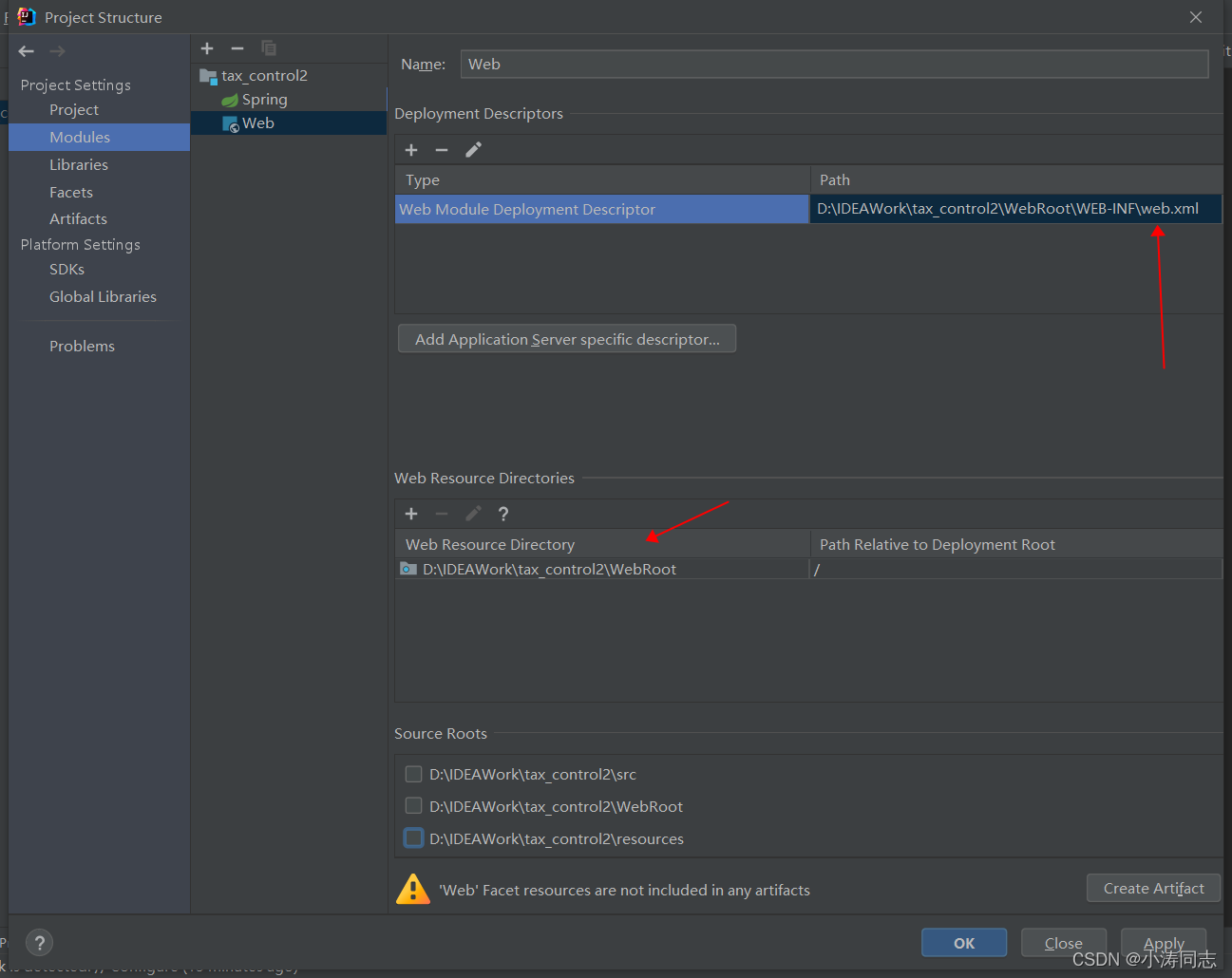Enable the tax_control2\resources source root
Image resolution: width=1232 pixels, height=978 pixels.
pos(413,838)
